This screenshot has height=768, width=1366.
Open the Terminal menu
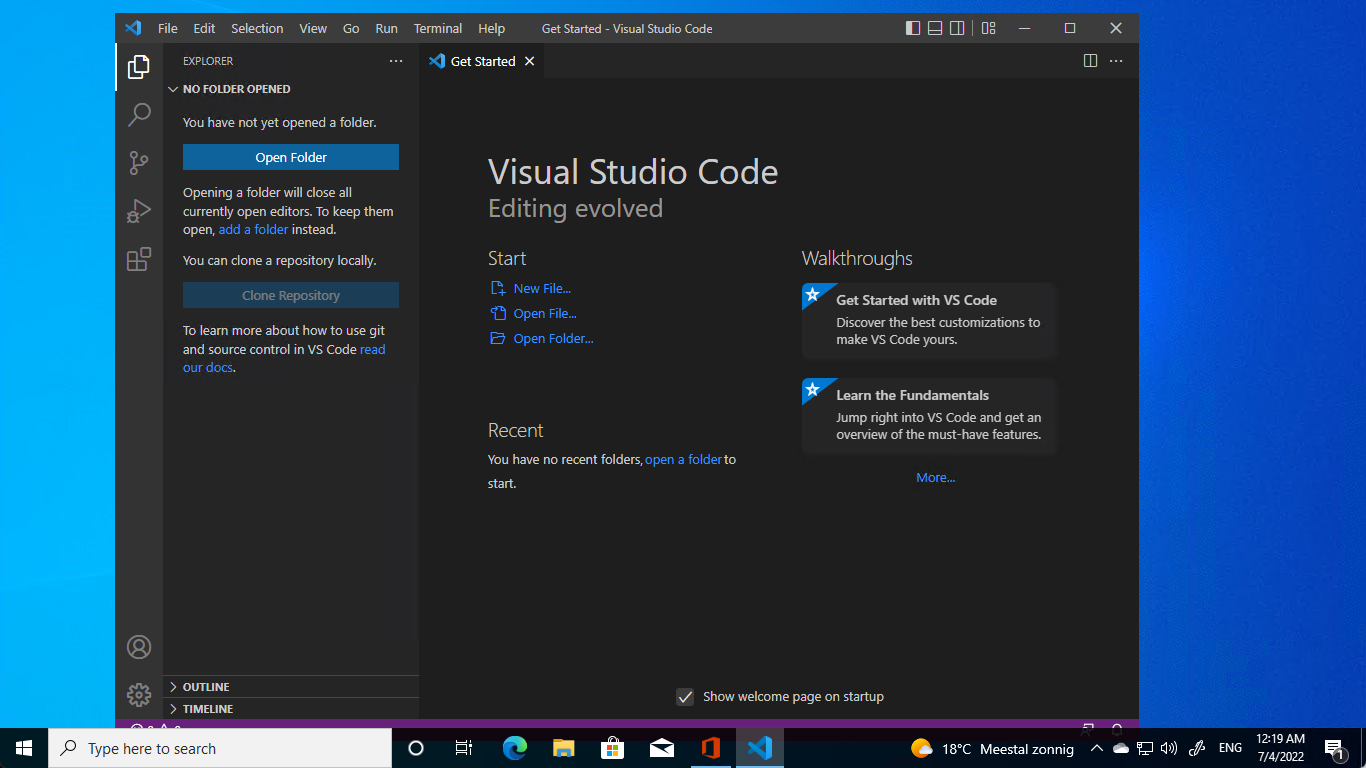[438, 28]
